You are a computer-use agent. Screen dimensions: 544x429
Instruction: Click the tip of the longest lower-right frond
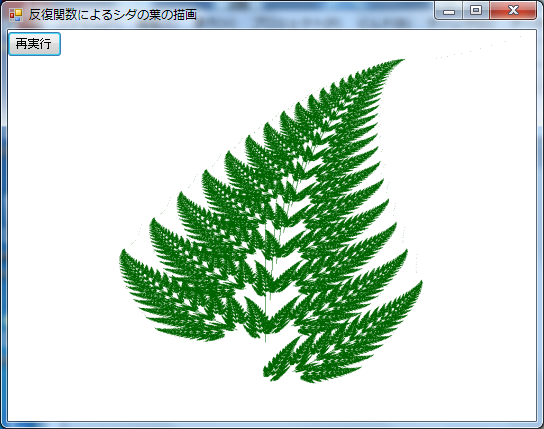[x=421, y=283]
